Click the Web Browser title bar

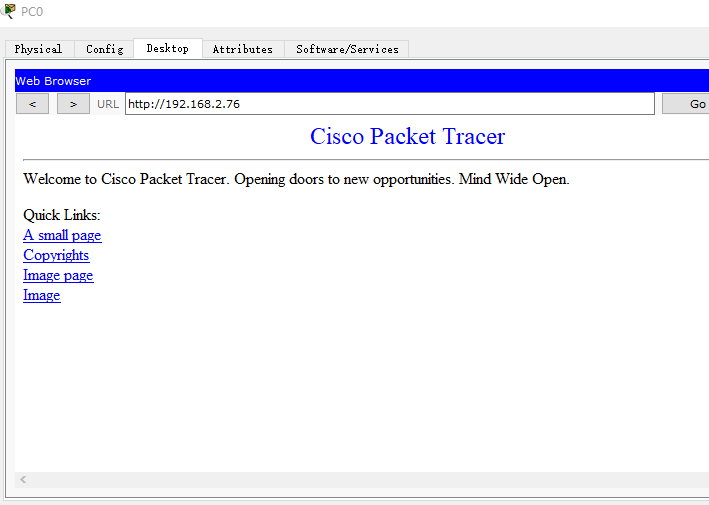pyautogui.click(x=362, y=81)
